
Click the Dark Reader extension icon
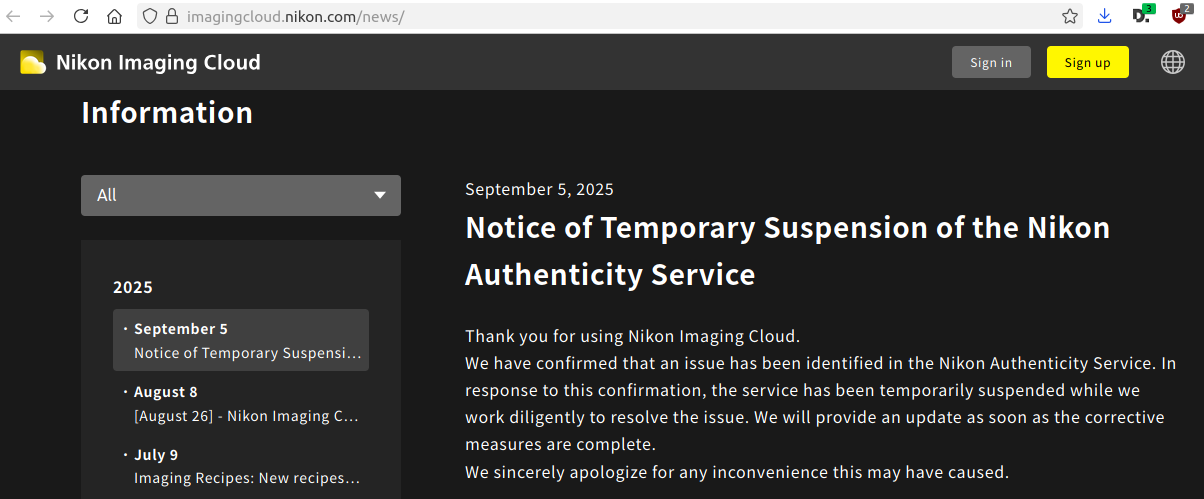(x=1141, y=15)
